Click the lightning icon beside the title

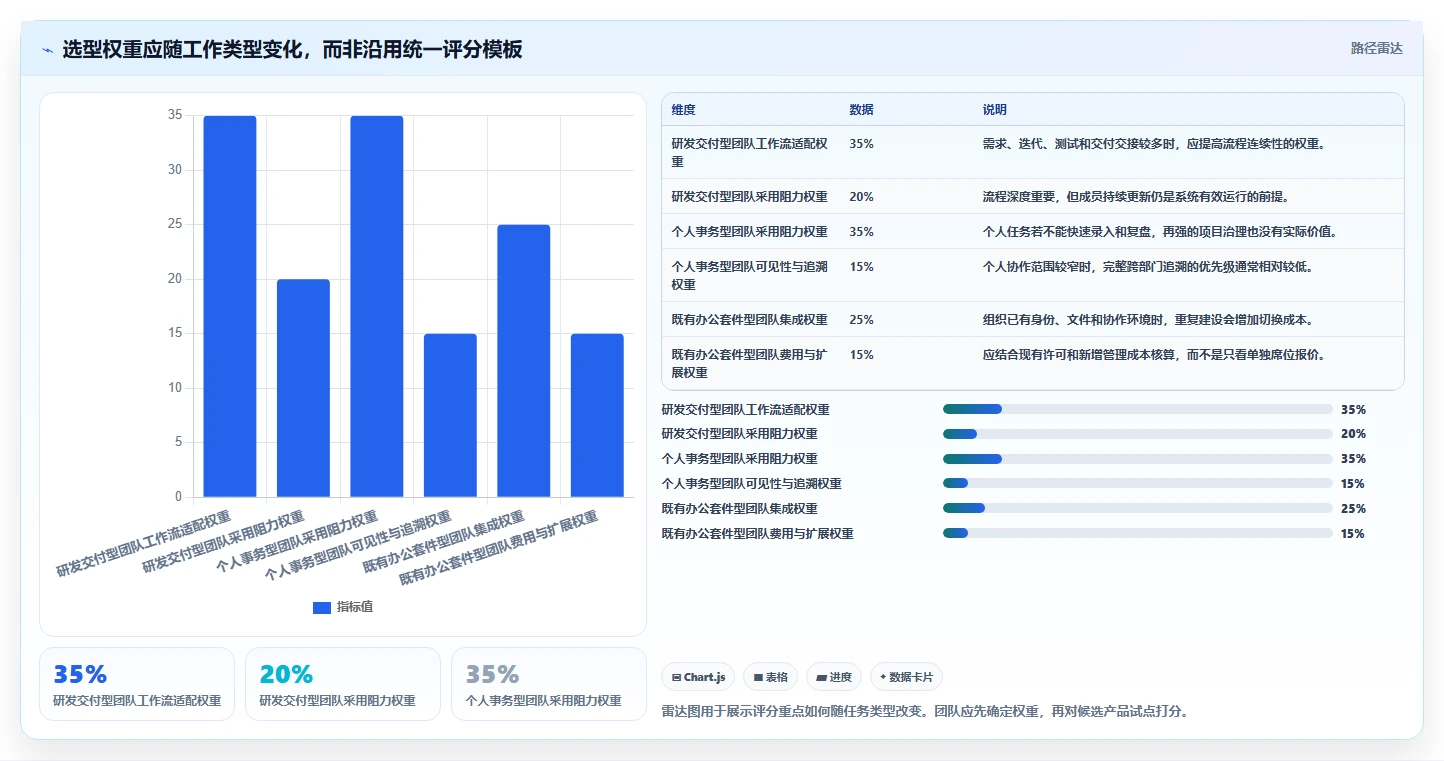coord(47,50)
